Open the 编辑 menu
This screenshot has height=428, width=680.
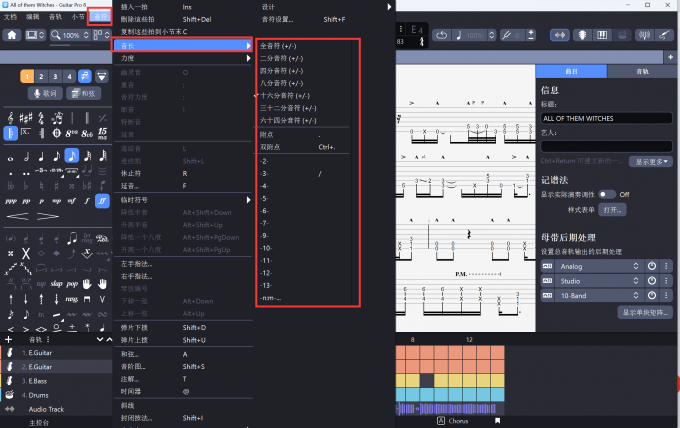click(x=33, y=17)
